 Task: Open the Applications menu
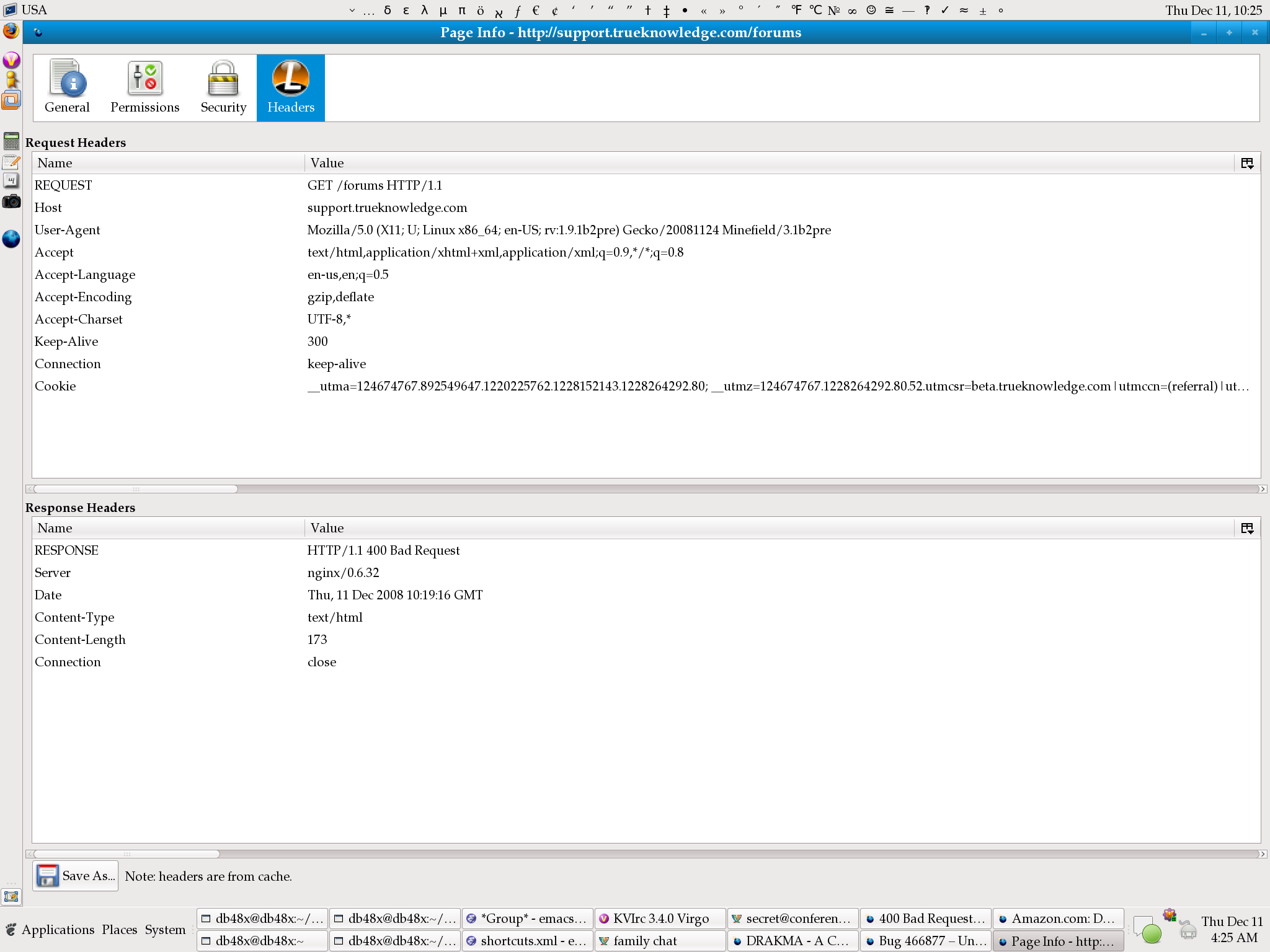coord(58,929)
